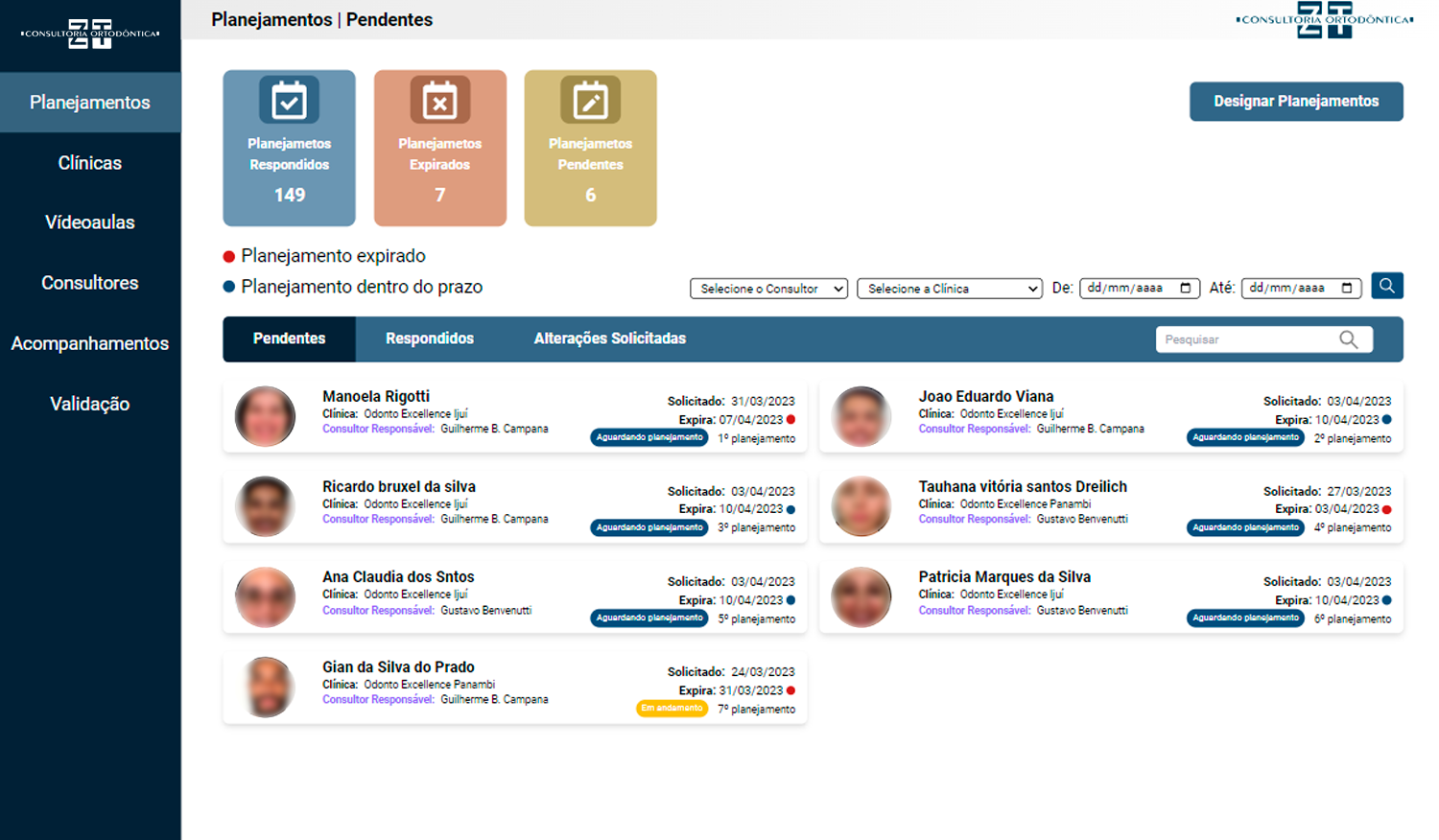This screenshot has height=840, width=1439.
Task: Click the blue magnifier filter search button
Action: click(x=1386, y=286)
